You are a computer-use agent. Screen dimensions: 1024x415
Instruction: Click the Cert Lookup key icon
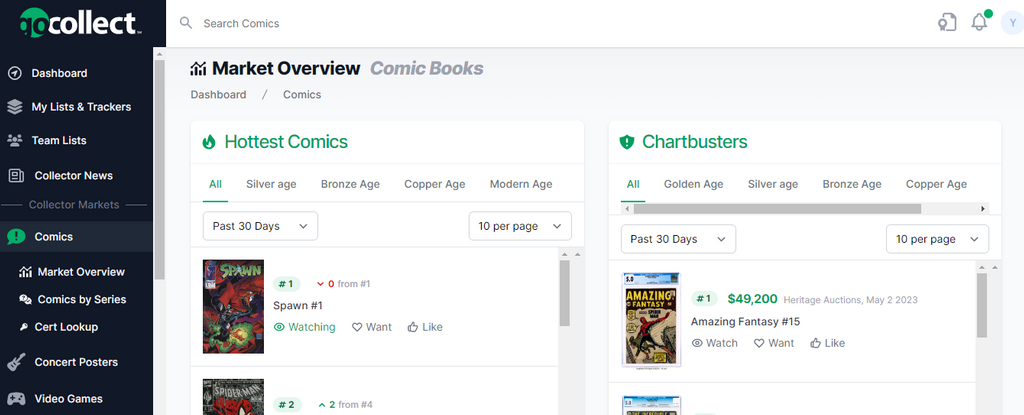(x=24, y=327)
